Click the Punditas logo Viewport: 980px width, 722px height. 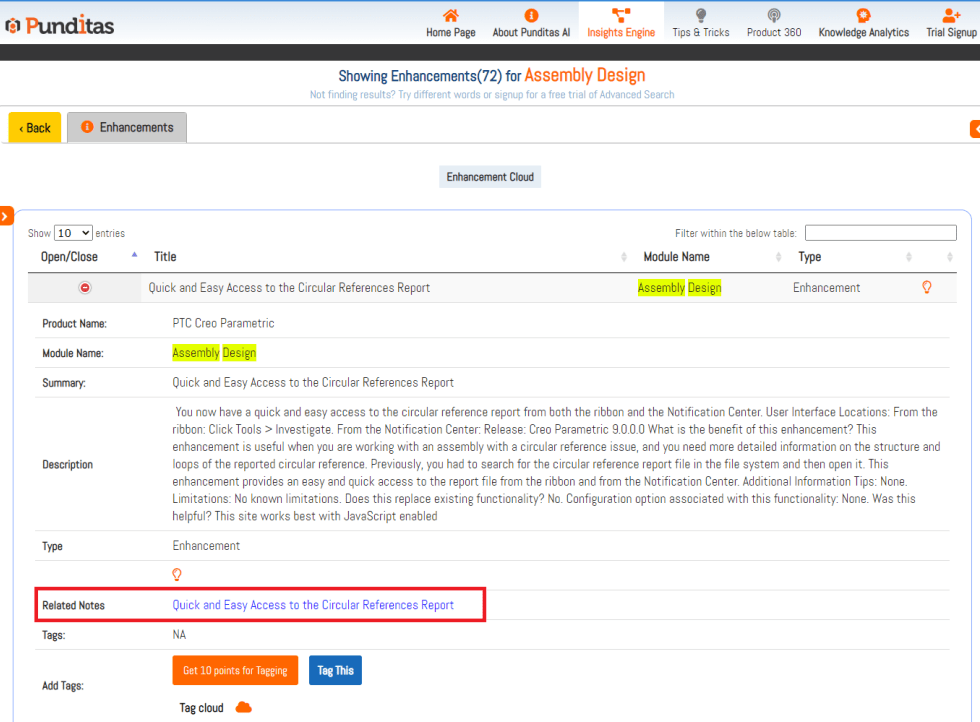[x=60, y=25]
